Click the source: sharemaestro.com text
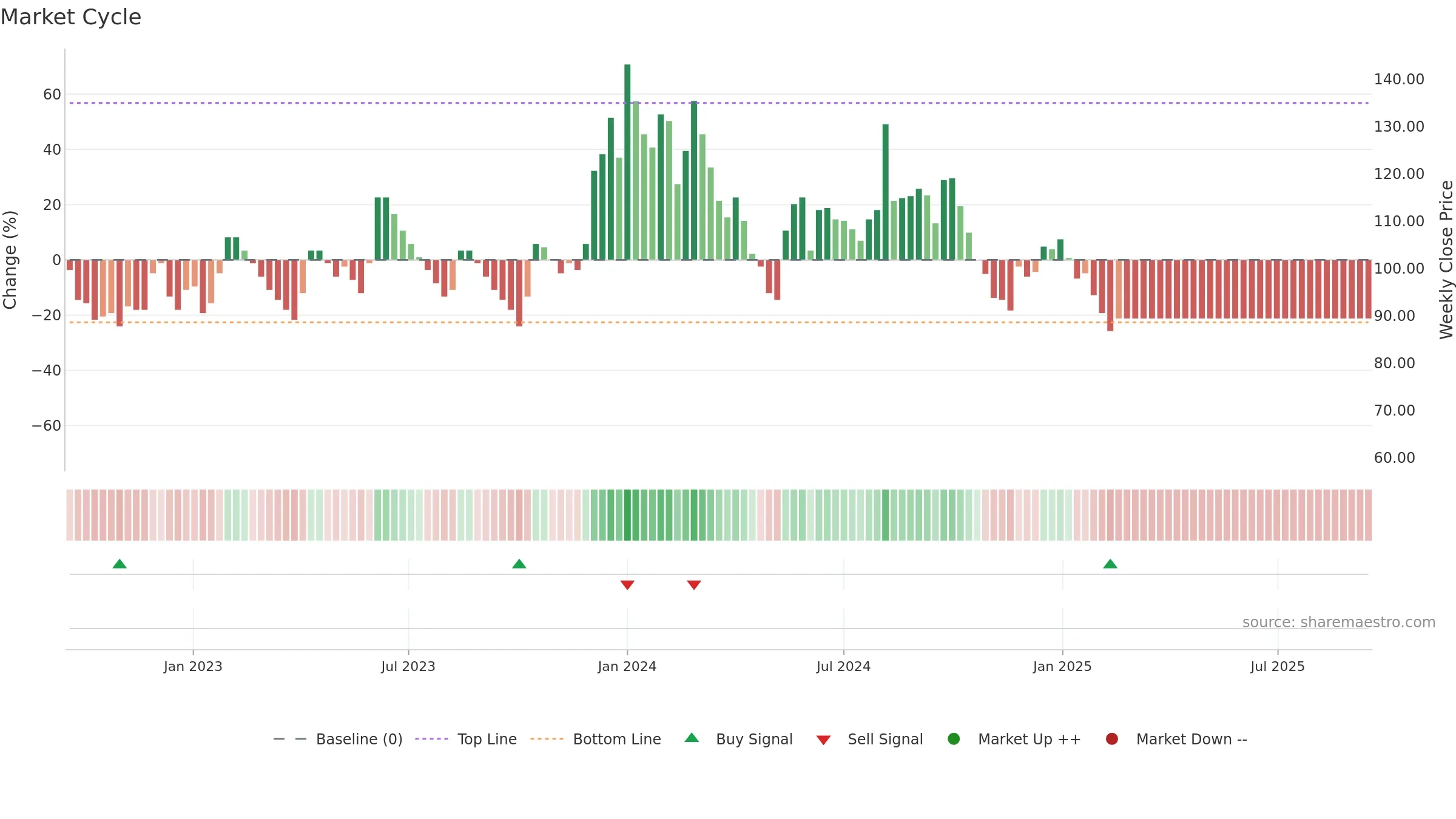The height and width of the screenshot is (819, 1456). tap(1339, 622)
